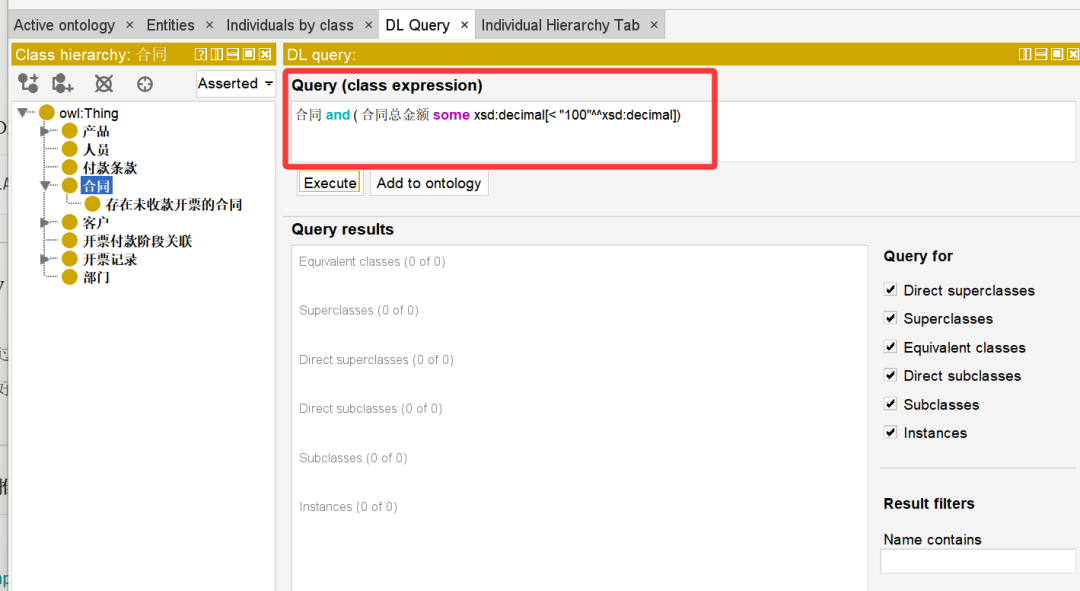Open Individual Hierarchy Tab
1080x591 pixels.
pyautogui.click(x=560, y=25)
